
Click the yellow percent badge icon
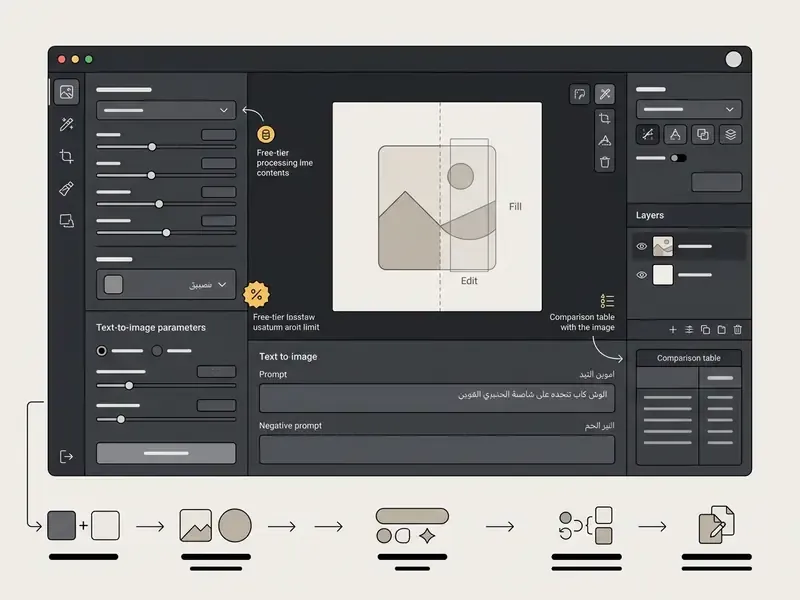click(256, 294)
